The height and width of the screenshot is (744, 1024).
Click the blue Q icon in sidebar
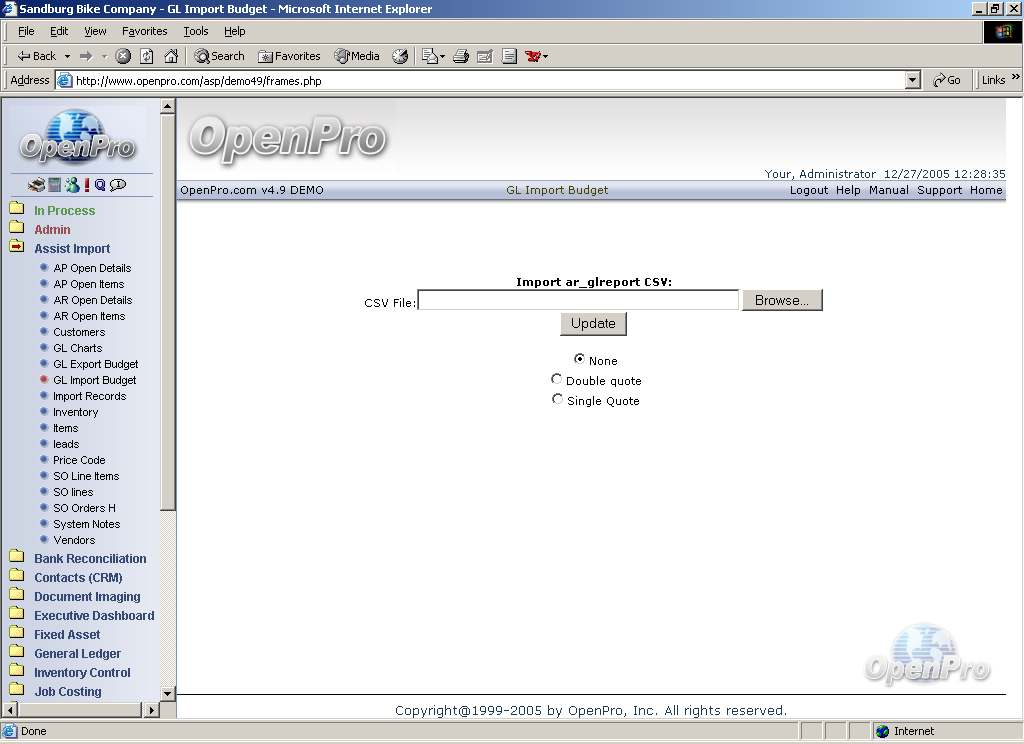[x=100, y=185]
